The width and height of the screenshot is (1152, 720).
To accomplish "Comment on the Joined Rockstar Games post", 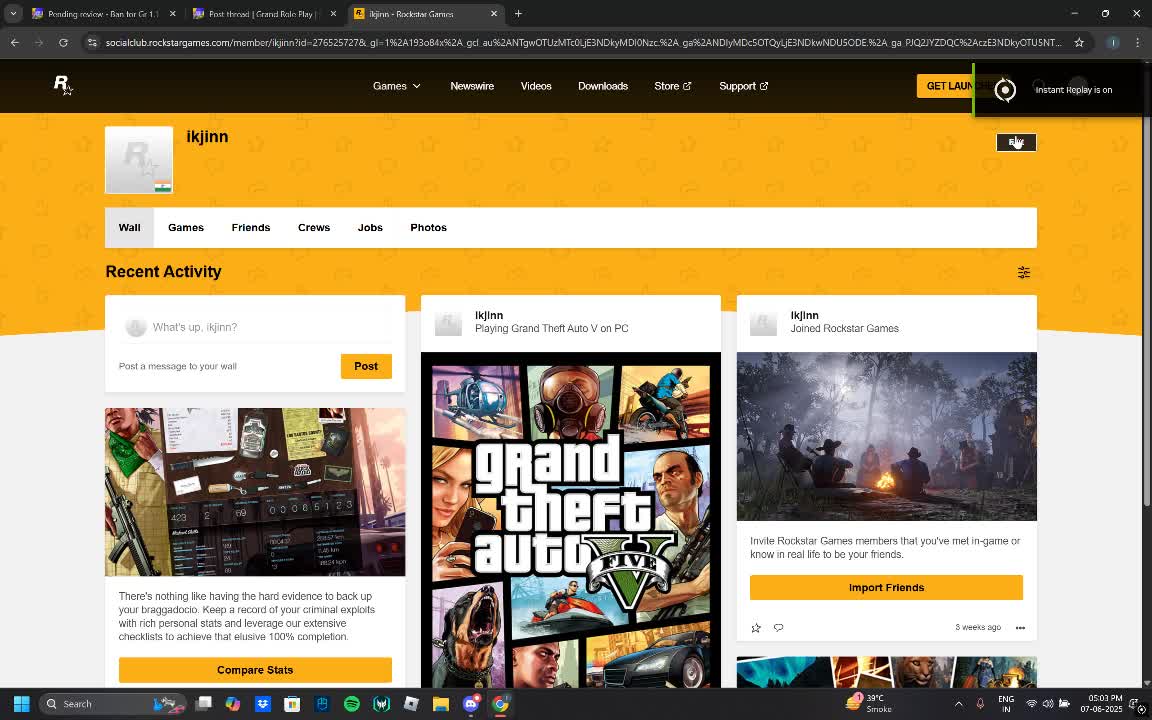I will (x=778, y=627).
